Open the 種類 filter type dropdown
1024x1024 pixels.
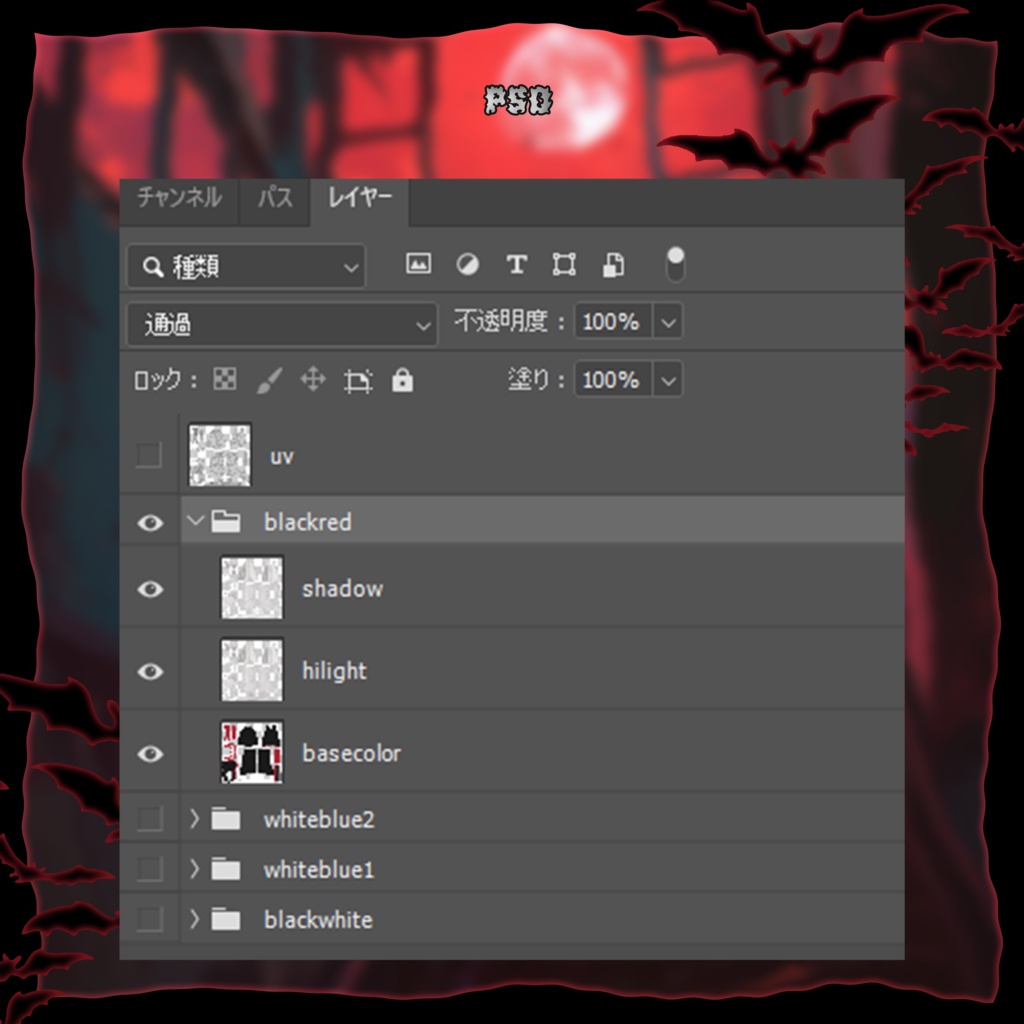246,266
